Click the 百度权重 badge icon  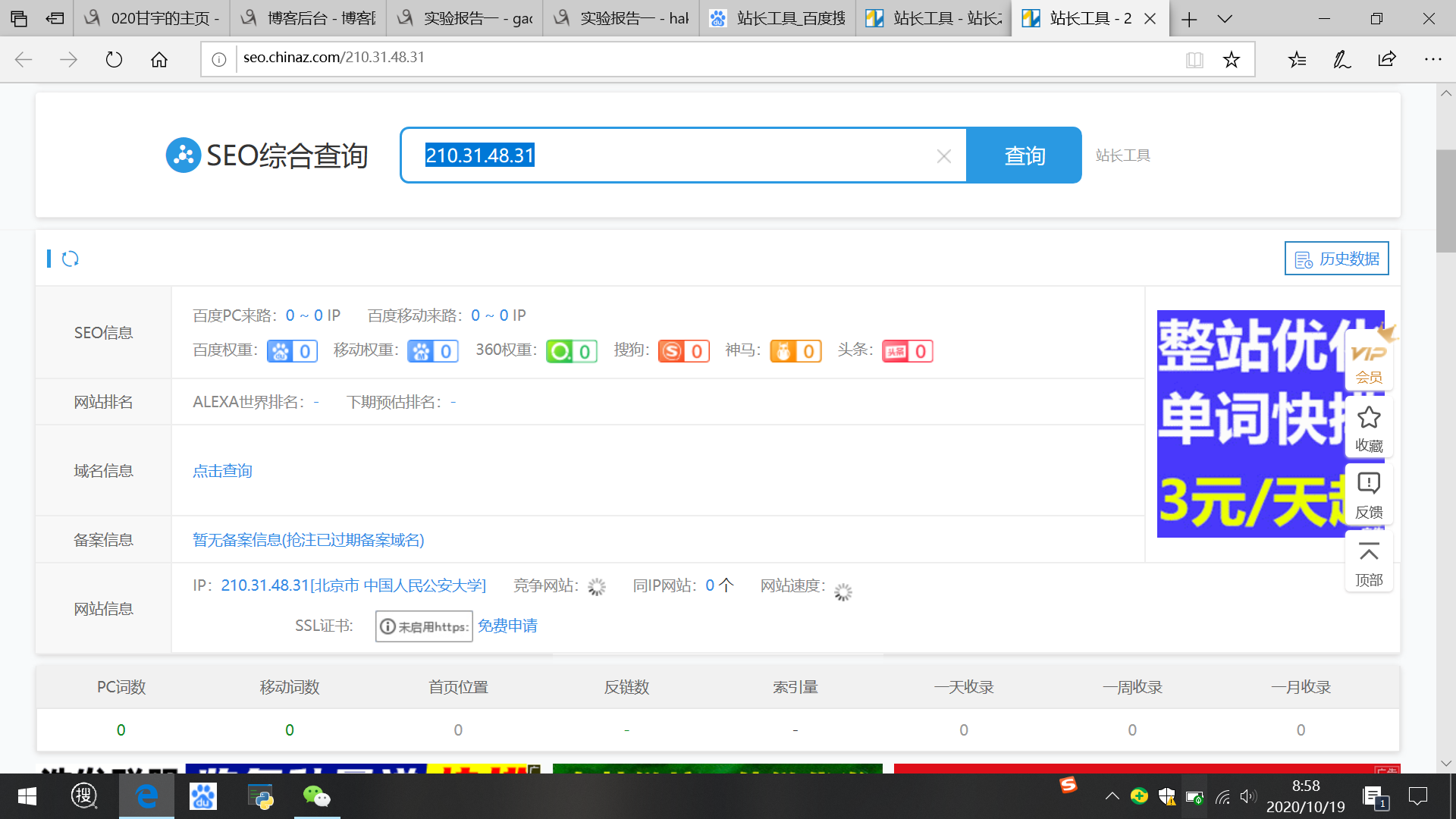(292, 351)
